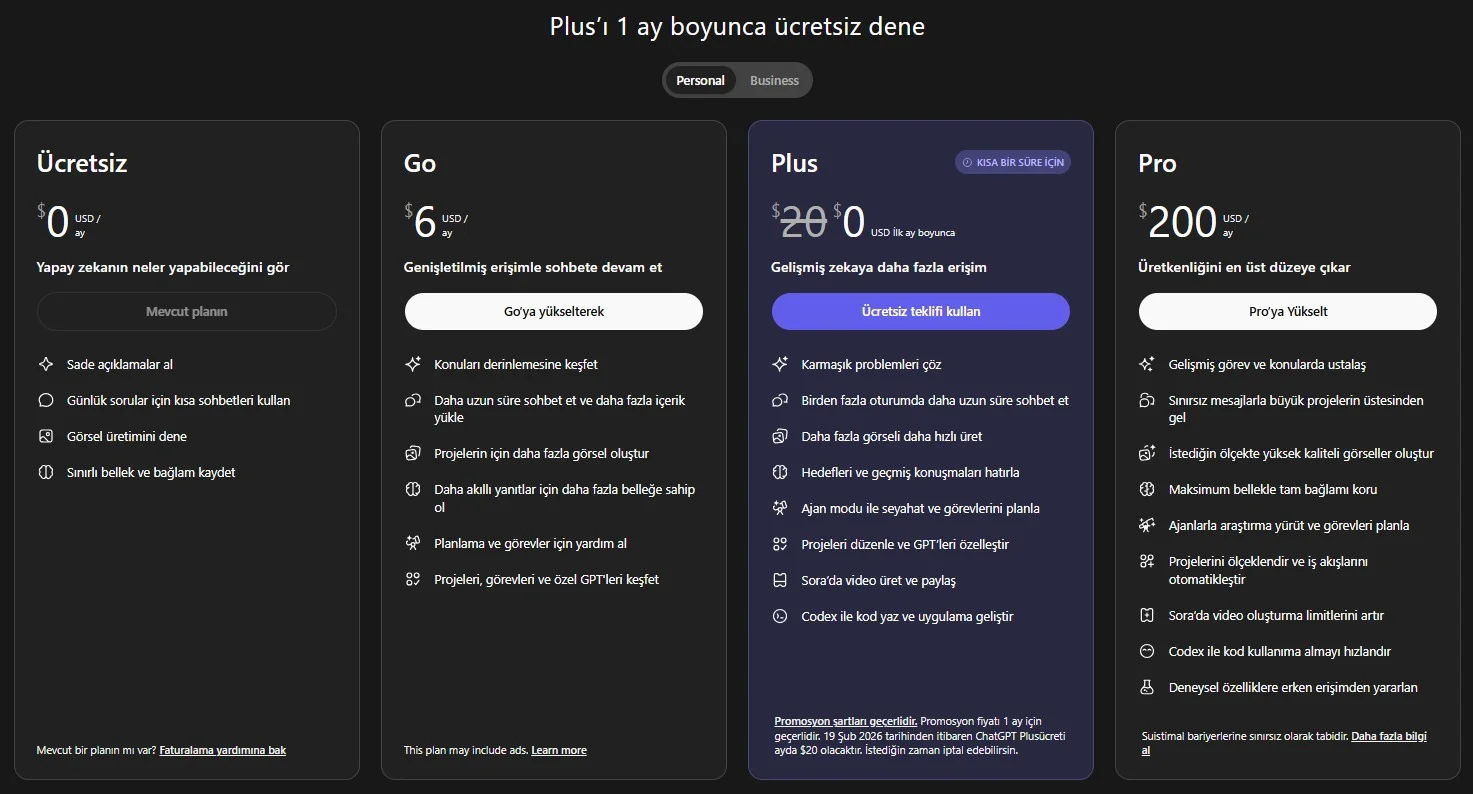Click flask icon beside Deneysel özelliklere

tap(1148, 688)
